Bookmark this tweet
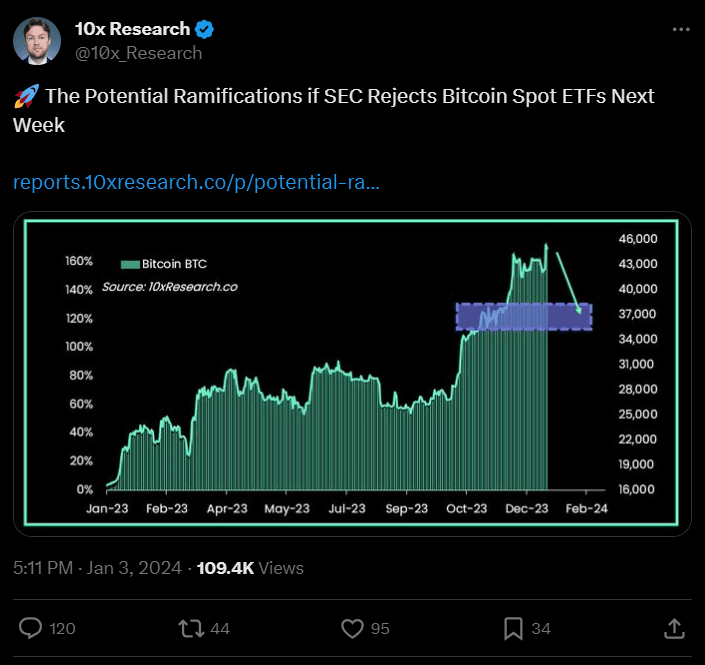Screen dimensions: 705x665 coord(513,628)
